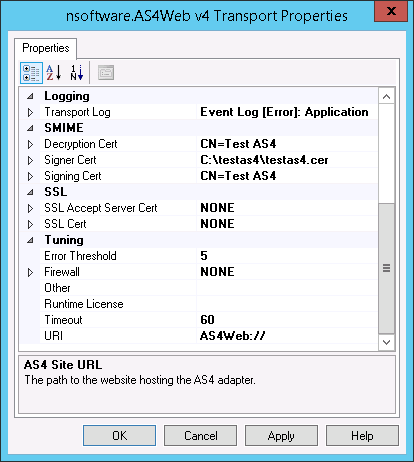Expand the Signer Cert property

coord(30,160)
